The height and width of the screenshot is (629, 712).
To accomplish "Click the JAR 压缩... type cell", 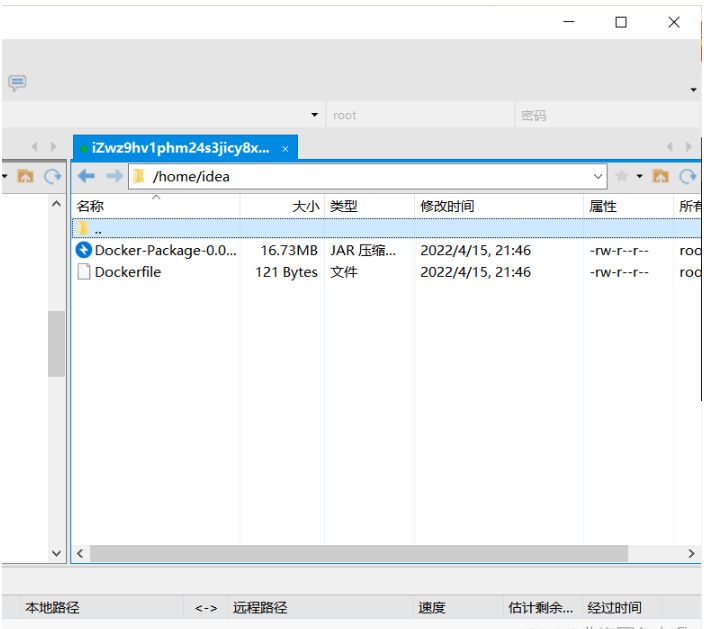I will (x=363, y=250).
